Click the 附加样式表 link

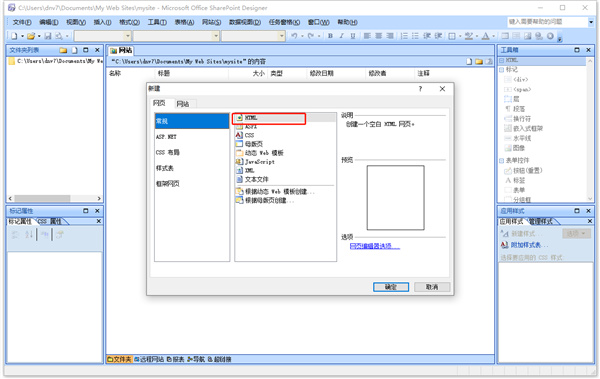[525, 245]
